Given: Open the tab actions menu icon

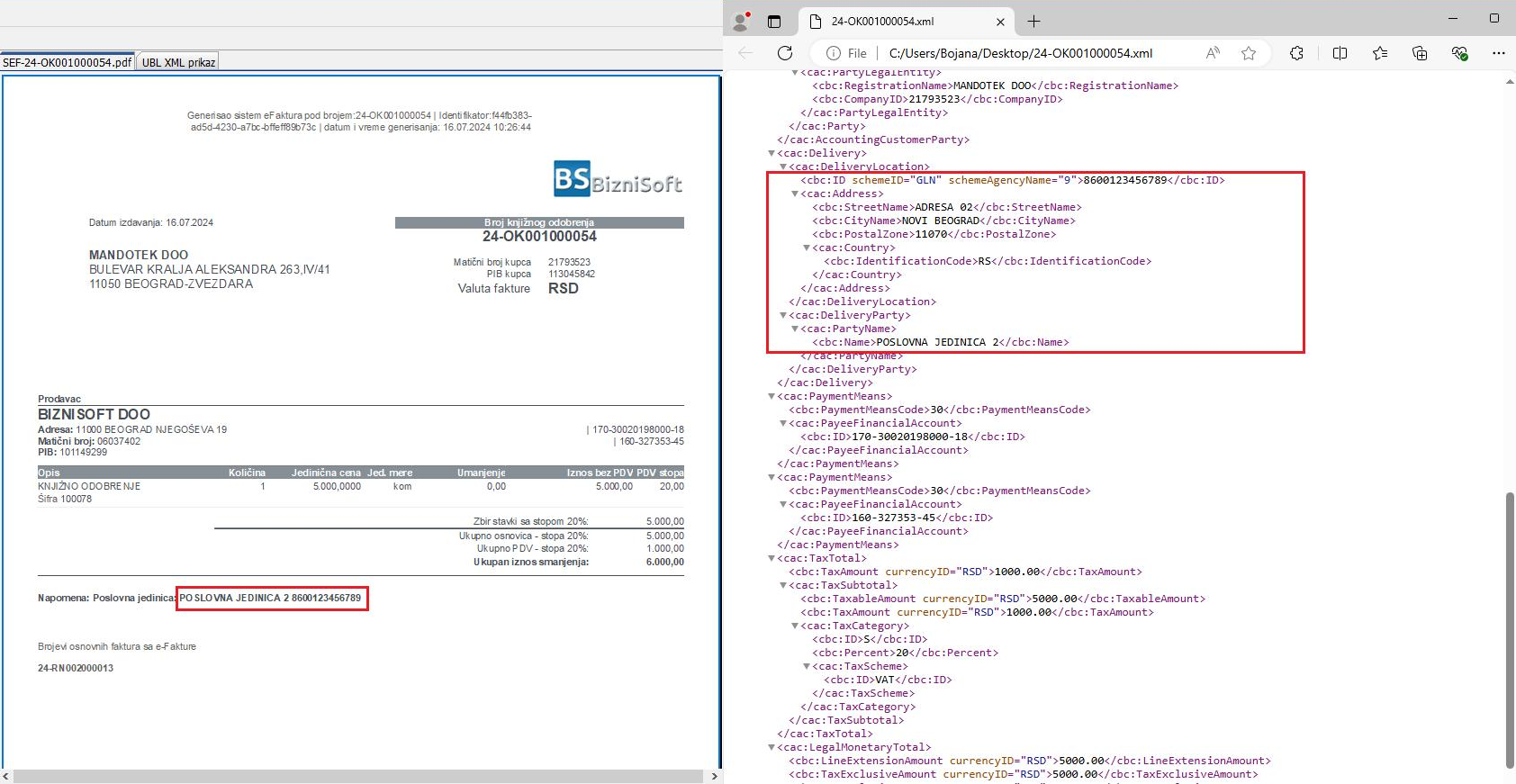Looking at the screenshot, I should click(x=774, y=21).
